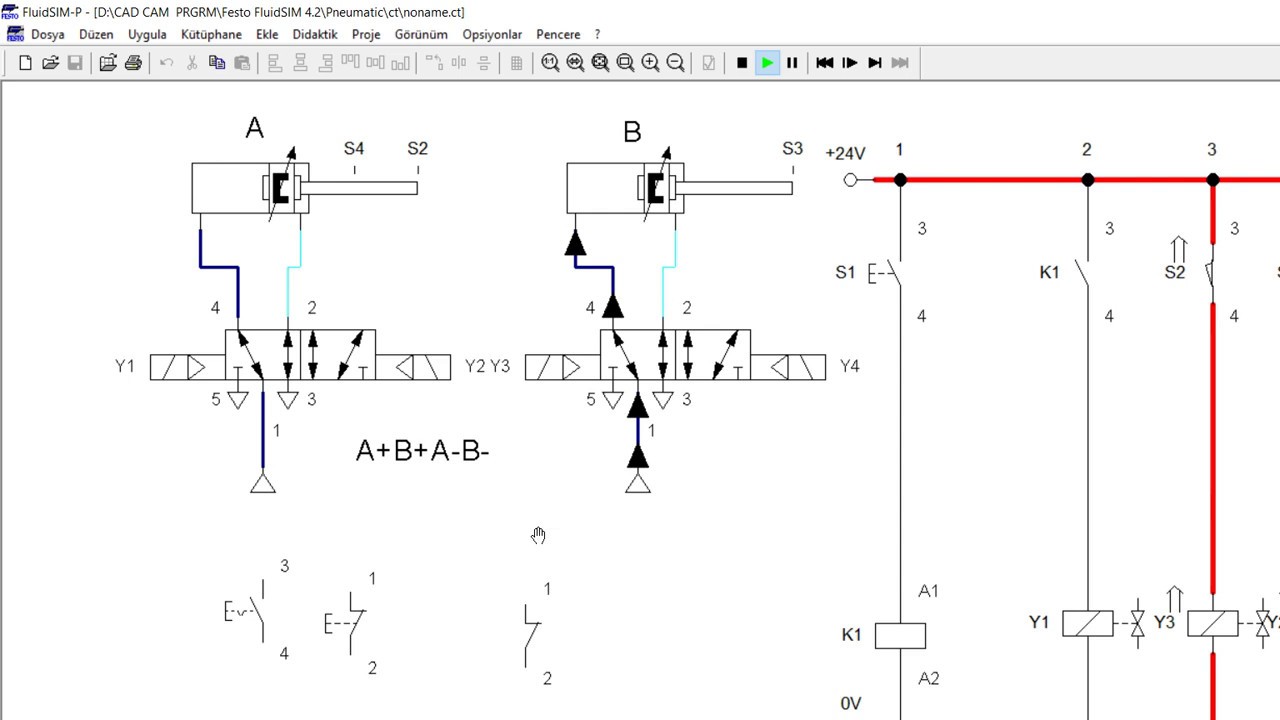1280x720 pixels.
Task: Align selected objects left
Action: click(275, 62)
